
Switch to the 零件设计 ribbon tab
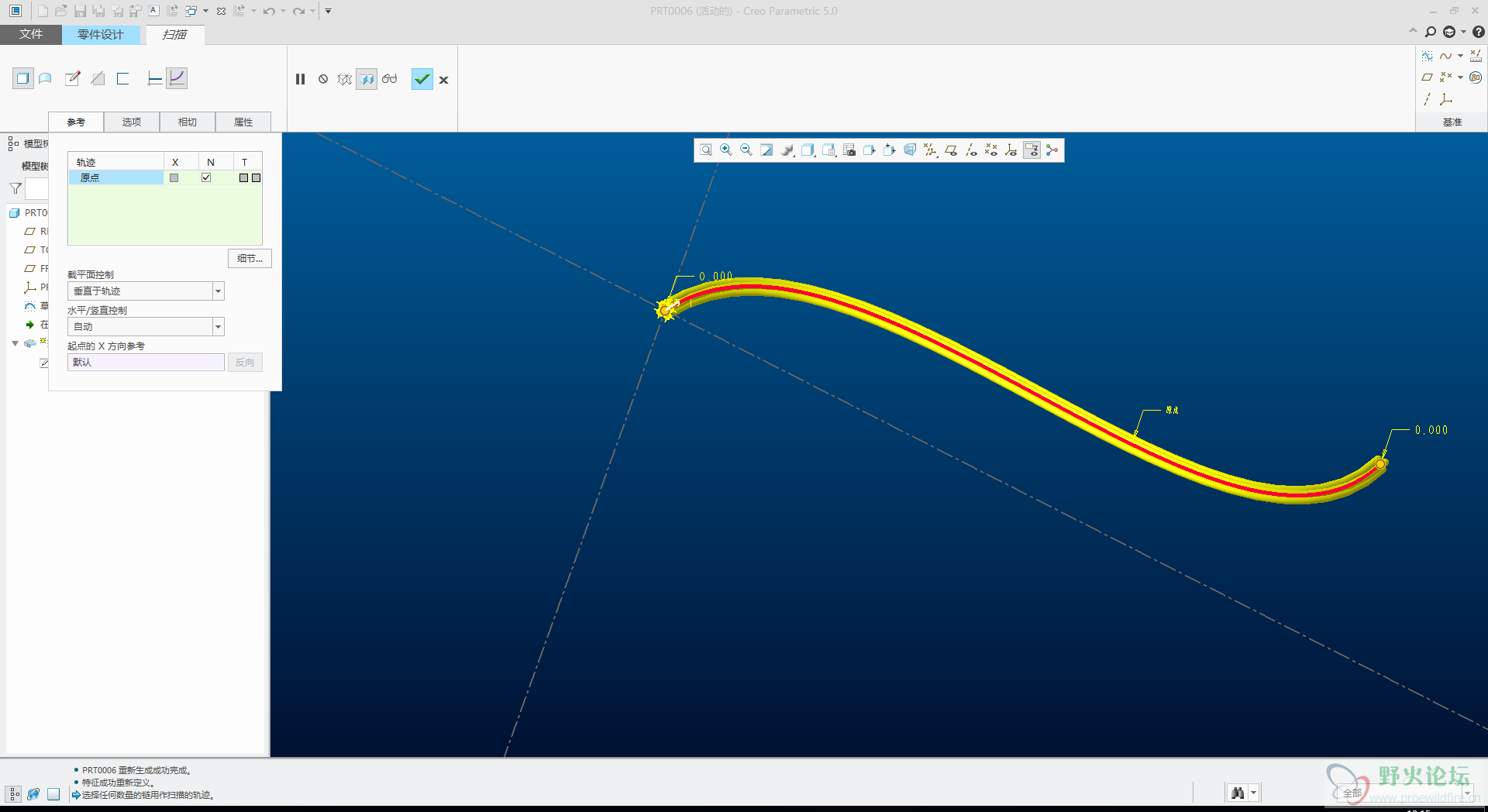[x=101, y=35]
